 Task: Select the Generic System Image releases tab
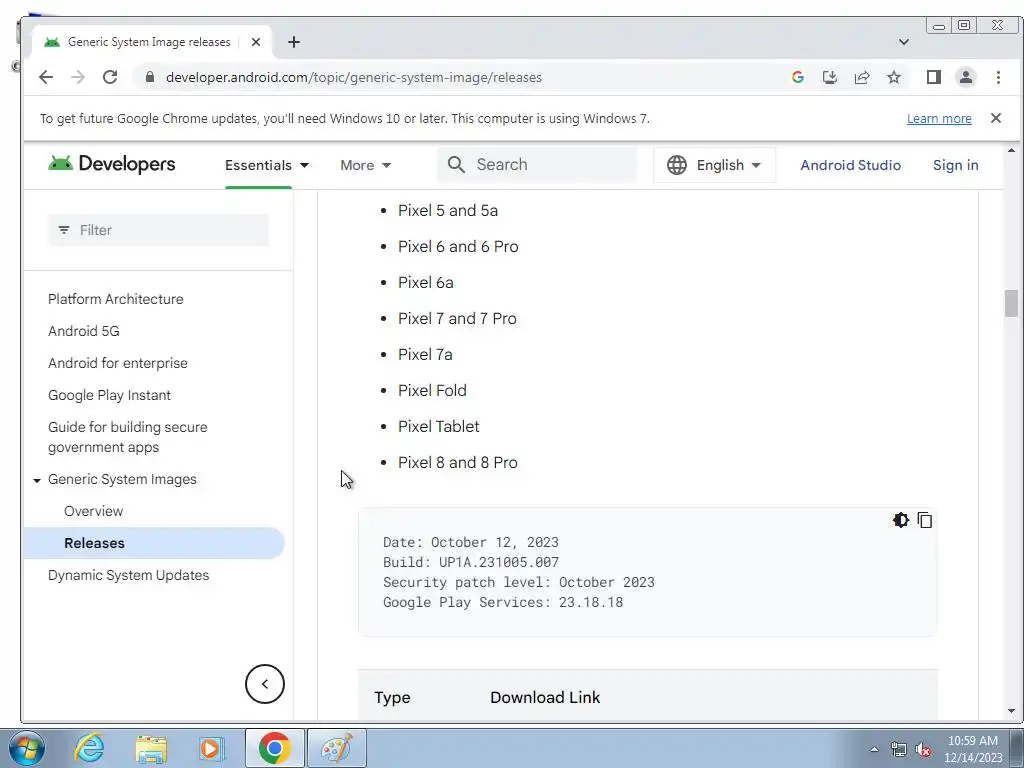pyautogui.click(x=151, y=42)
